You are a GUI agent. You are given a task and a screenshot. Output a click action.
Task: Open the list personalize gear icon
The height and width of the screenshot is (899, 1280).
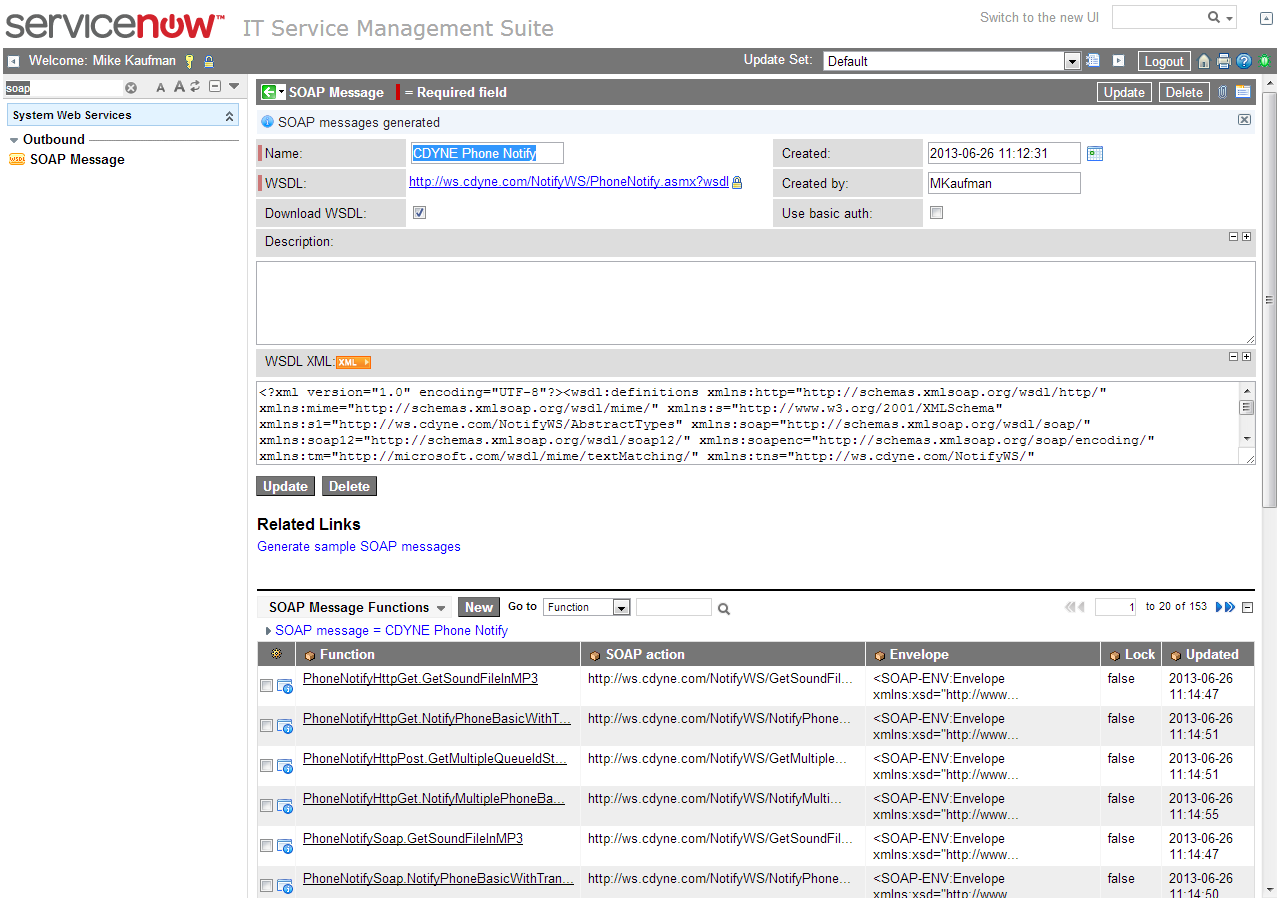pos(277,654)
